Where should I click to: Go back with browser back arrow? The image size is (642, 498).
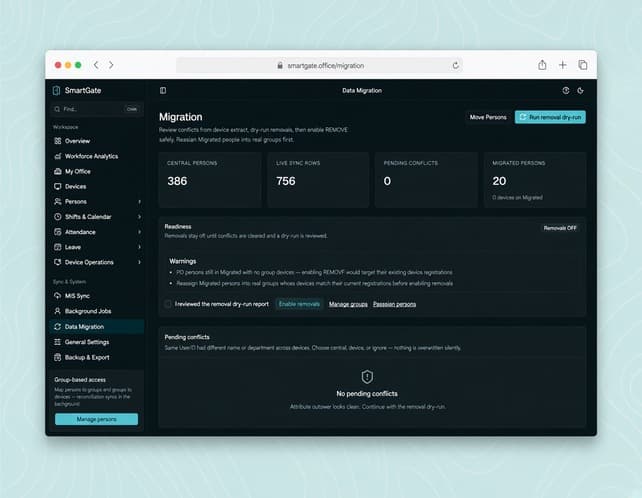point(96,65)
